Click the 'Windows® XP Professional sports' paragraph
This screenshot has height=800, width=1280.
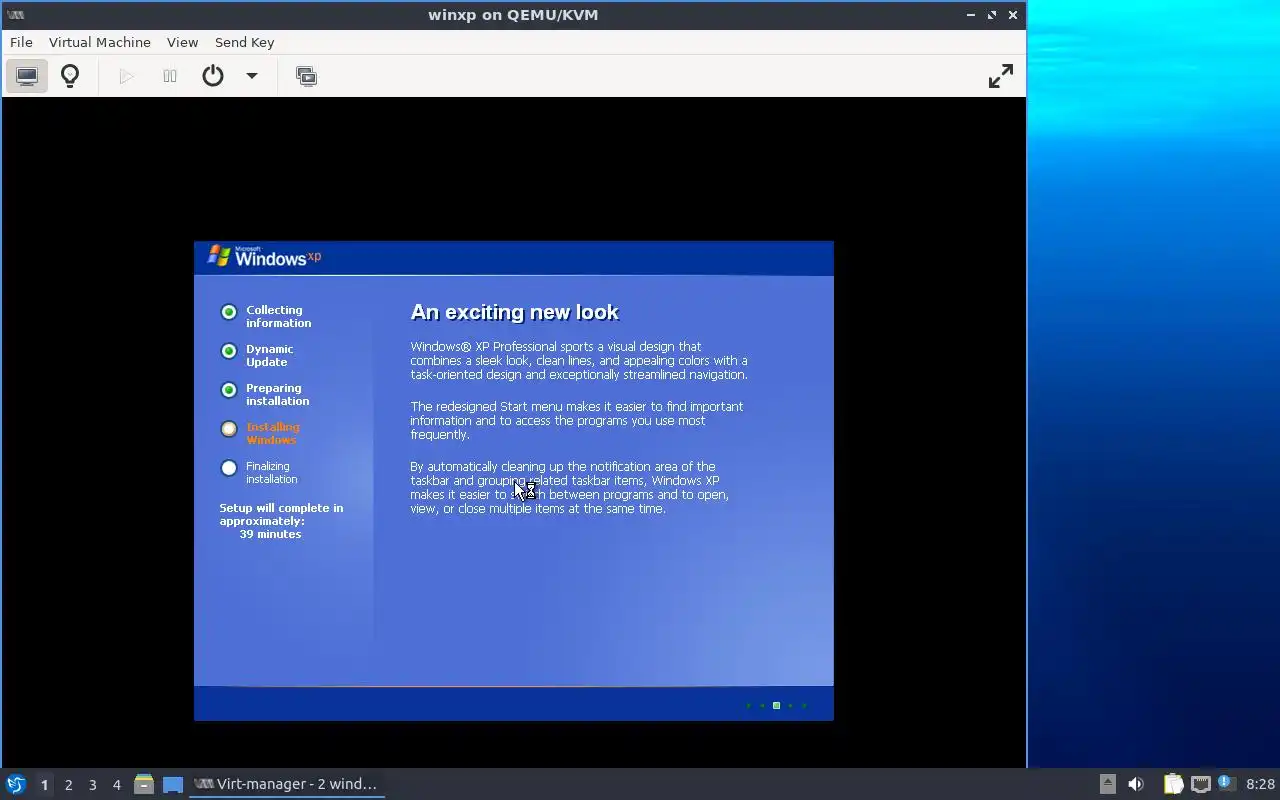coord(579,360)
